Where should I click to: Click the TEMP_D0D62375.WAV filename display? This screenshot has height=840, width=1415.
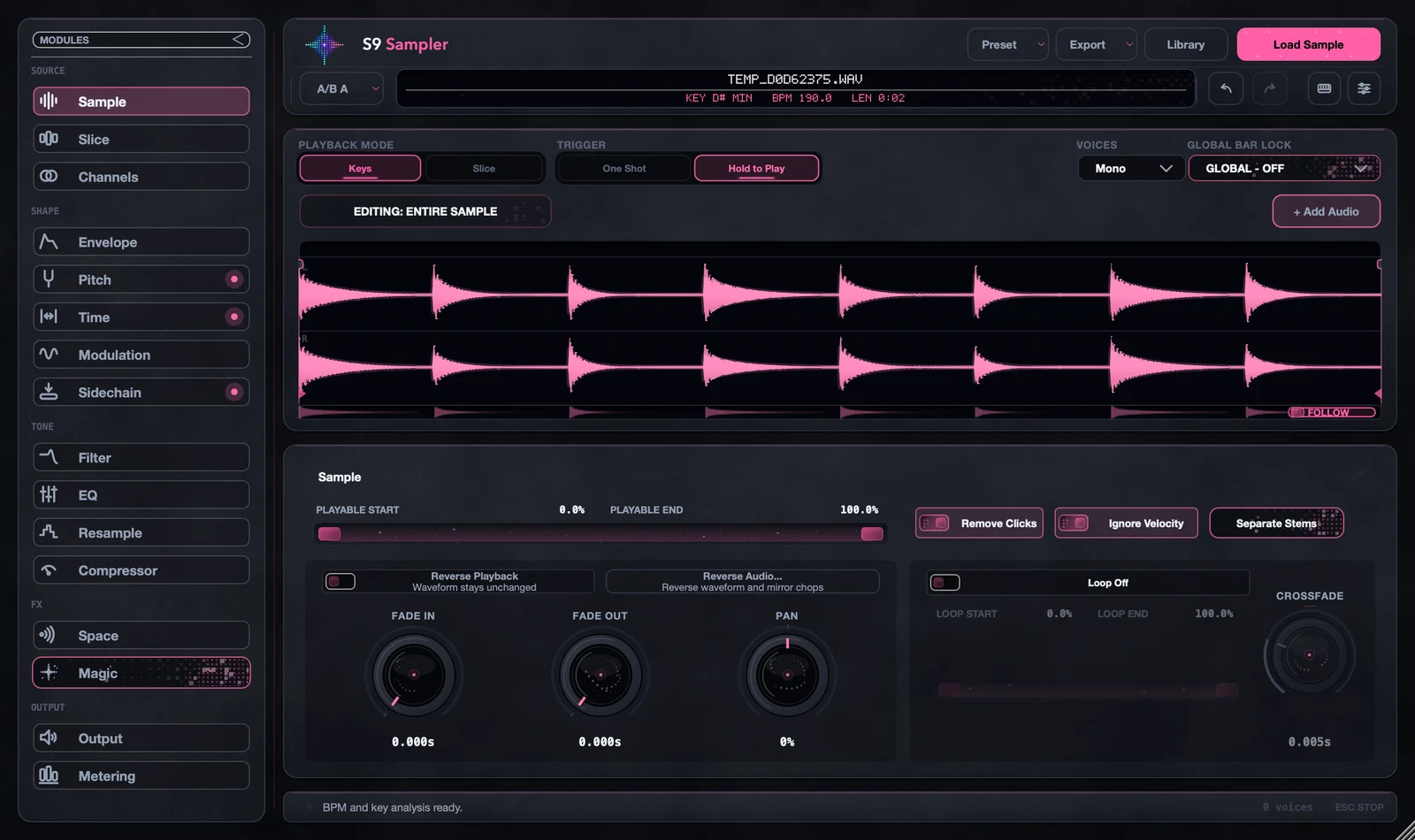795,79
